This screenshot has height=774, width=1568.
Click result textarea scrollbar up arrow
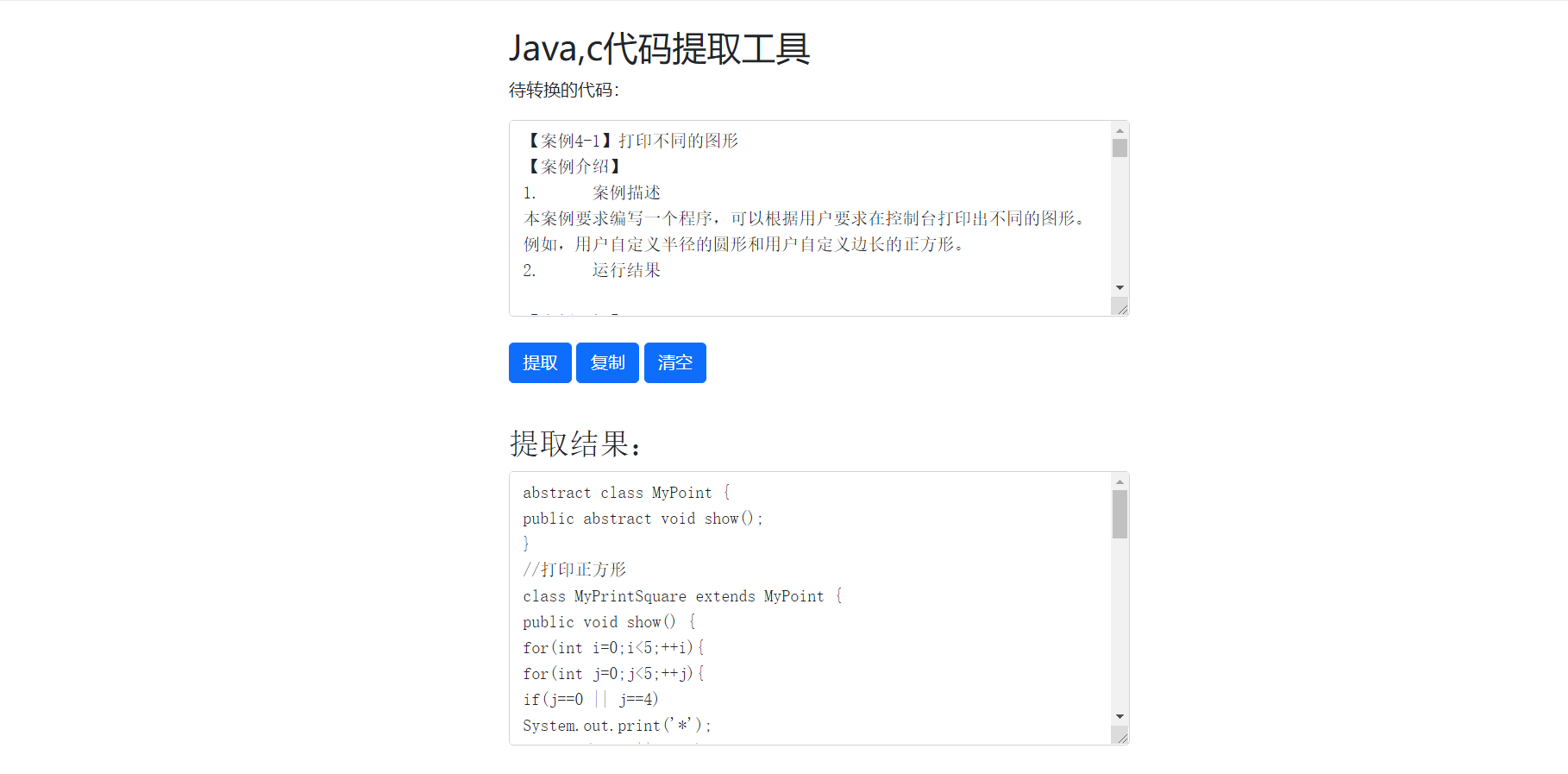click(1120, 481)
